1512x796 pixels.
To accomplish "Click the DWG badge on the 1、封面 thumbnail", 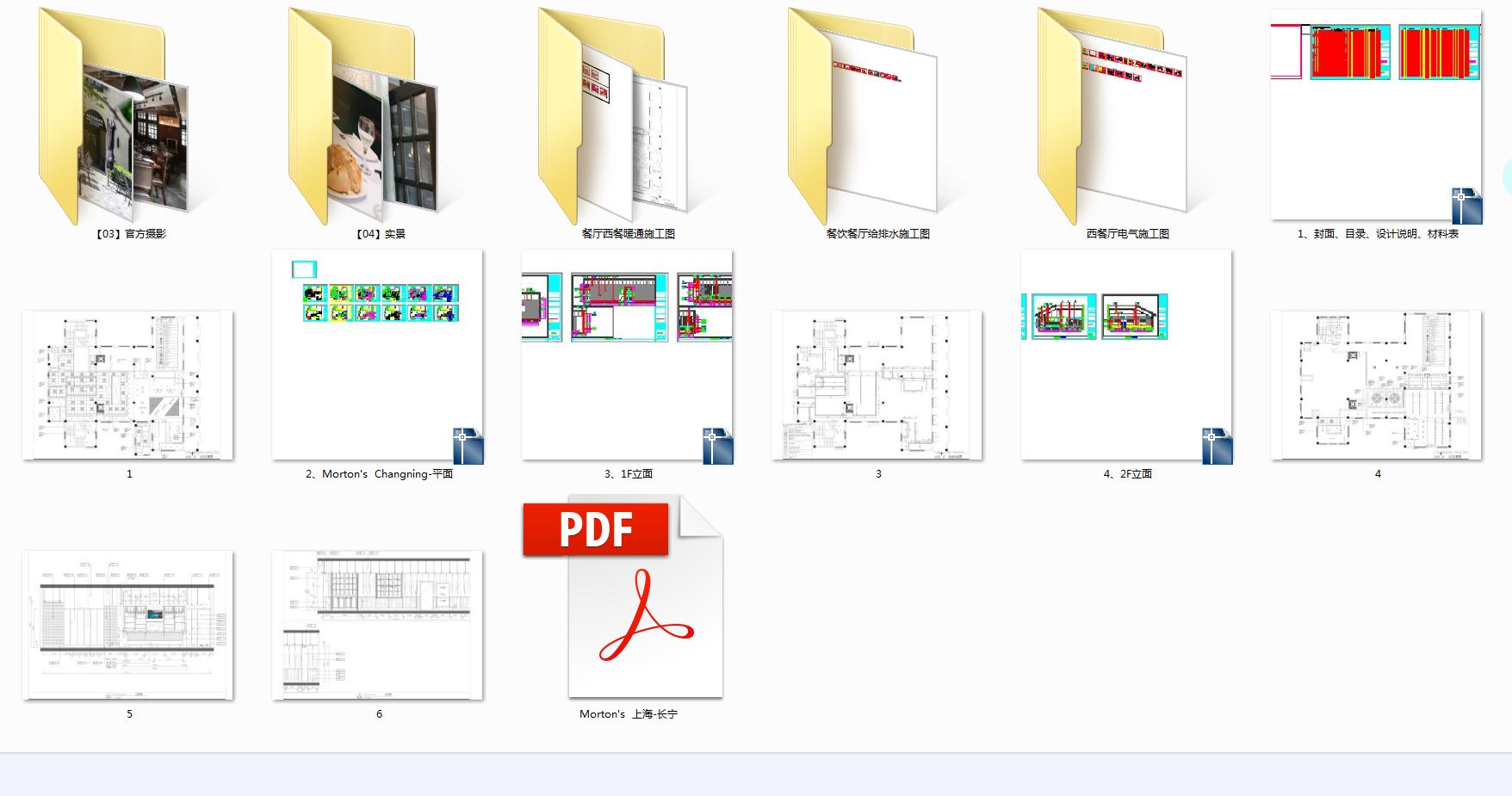I will pos(1467,206).
